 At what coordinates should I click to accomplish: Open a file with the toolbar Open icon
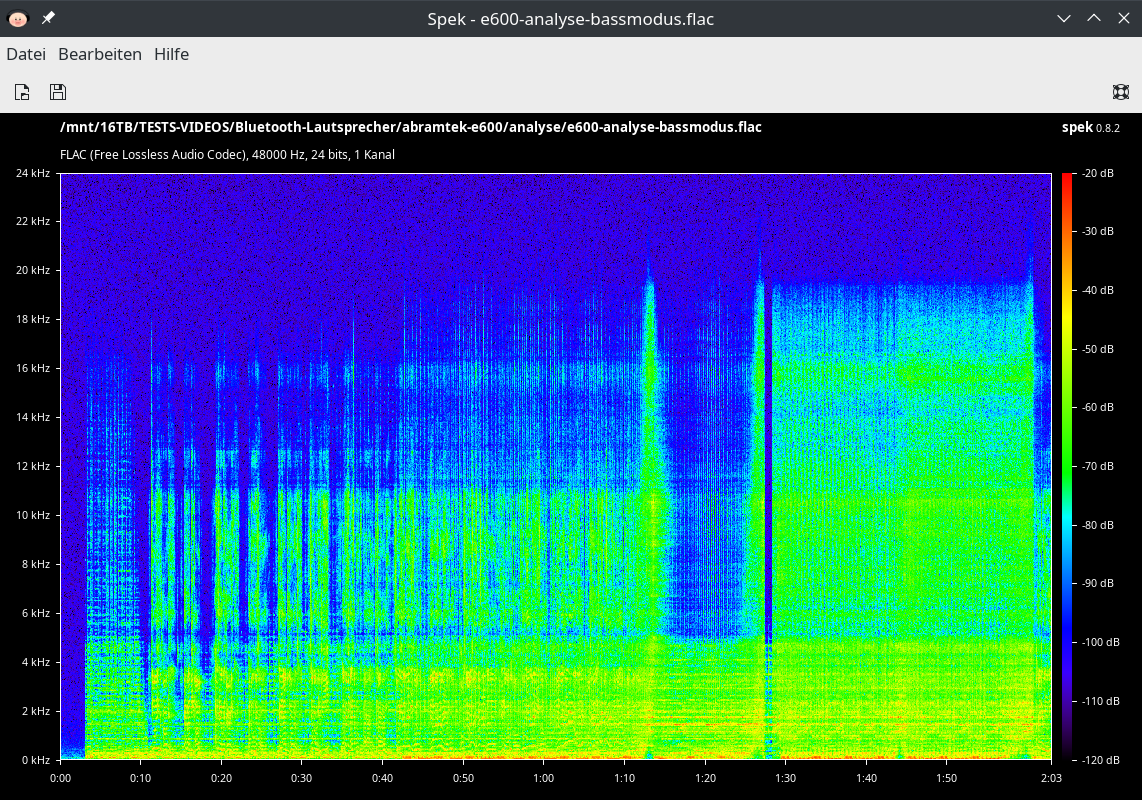pos(23,92)
